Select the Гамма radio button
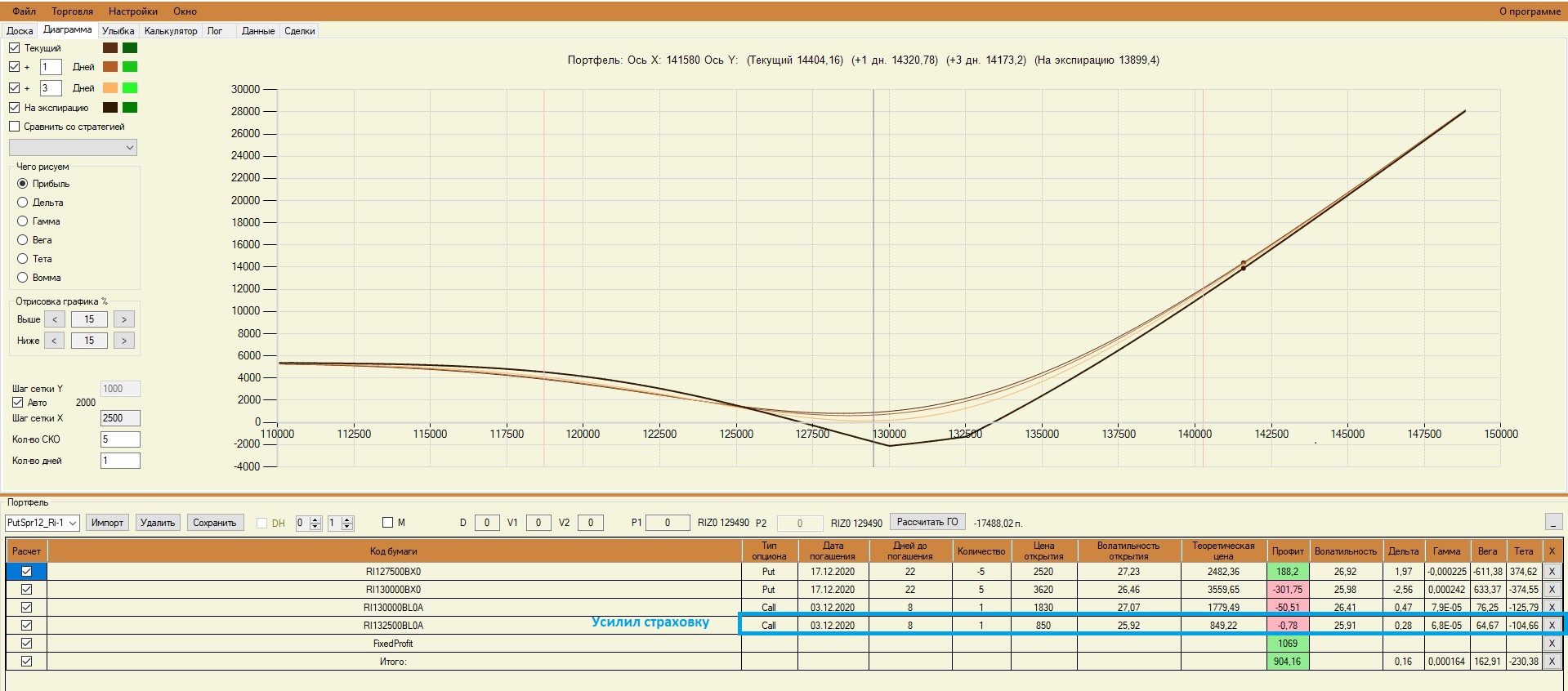 pyautogui.click(x=23, y=221)
